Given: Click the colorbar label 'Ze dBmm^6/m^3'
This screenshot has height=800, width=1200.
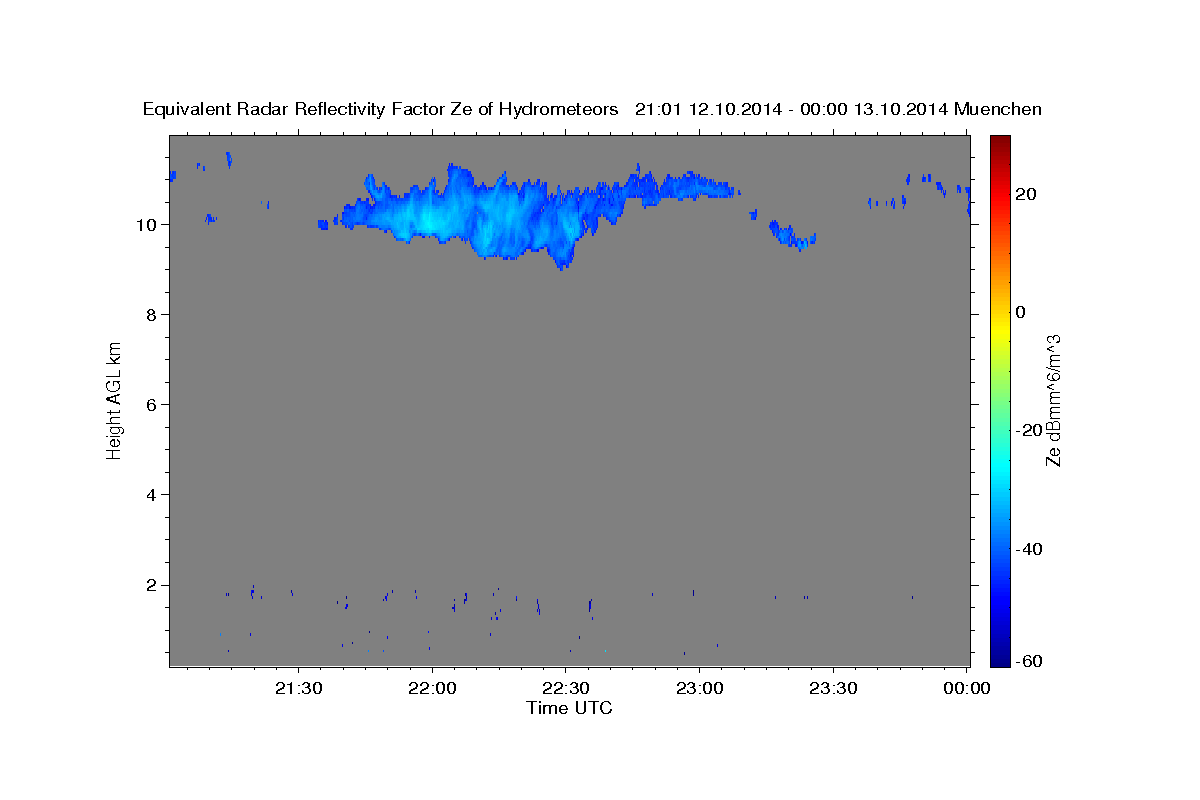Looking at the screenshot, I should (1053, 400).
